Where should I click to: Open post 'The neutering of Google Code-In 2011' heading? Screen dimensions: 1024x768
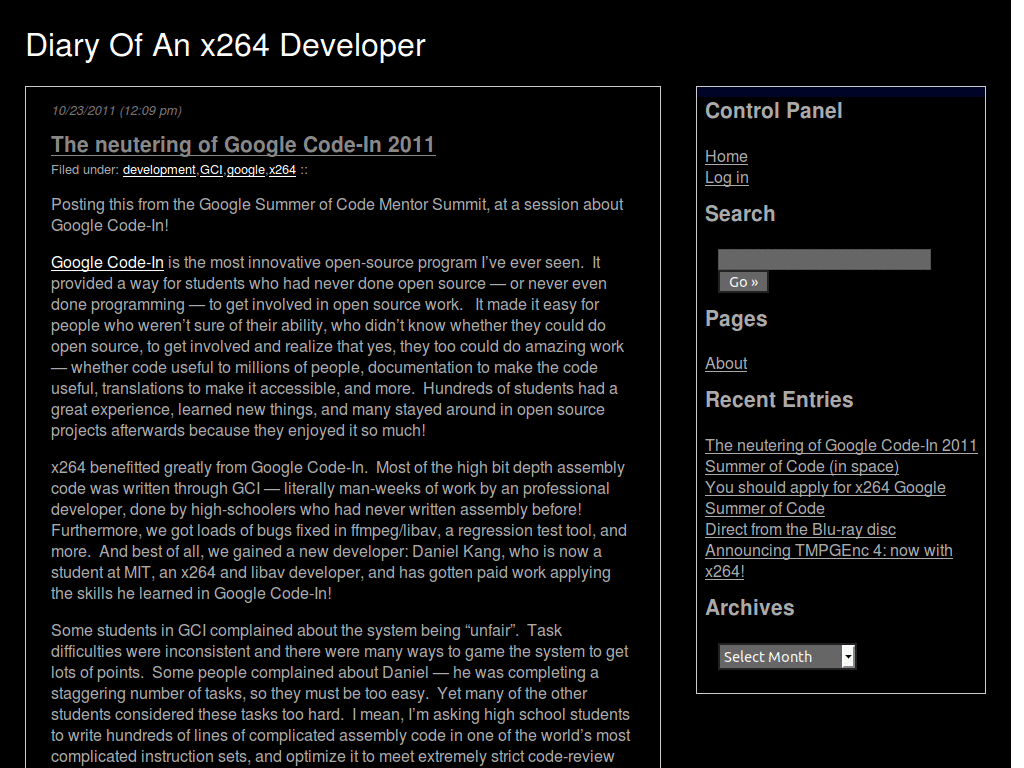pyautogui.click(x=243, y=144)
